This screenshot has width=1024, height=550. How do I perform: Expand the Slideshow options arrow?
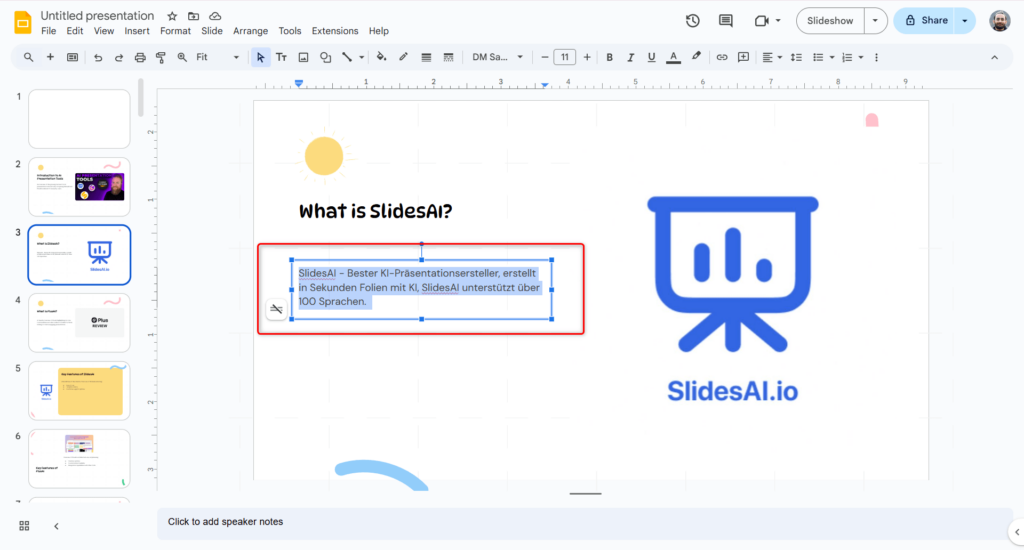pos(876,20)
